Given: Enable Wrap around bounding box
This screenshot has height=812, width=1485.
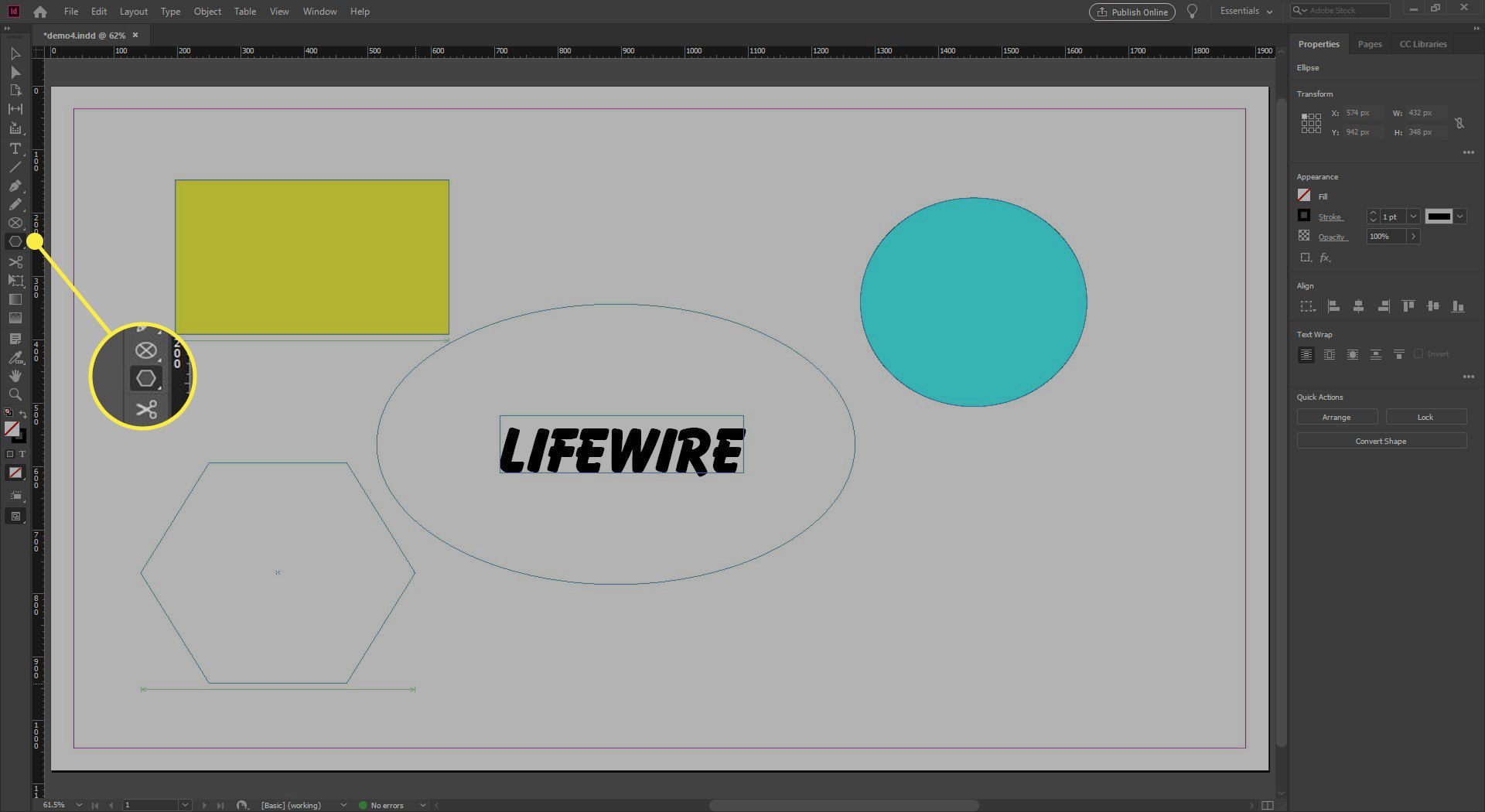Looking at the screenshot, I should 1329,354.
